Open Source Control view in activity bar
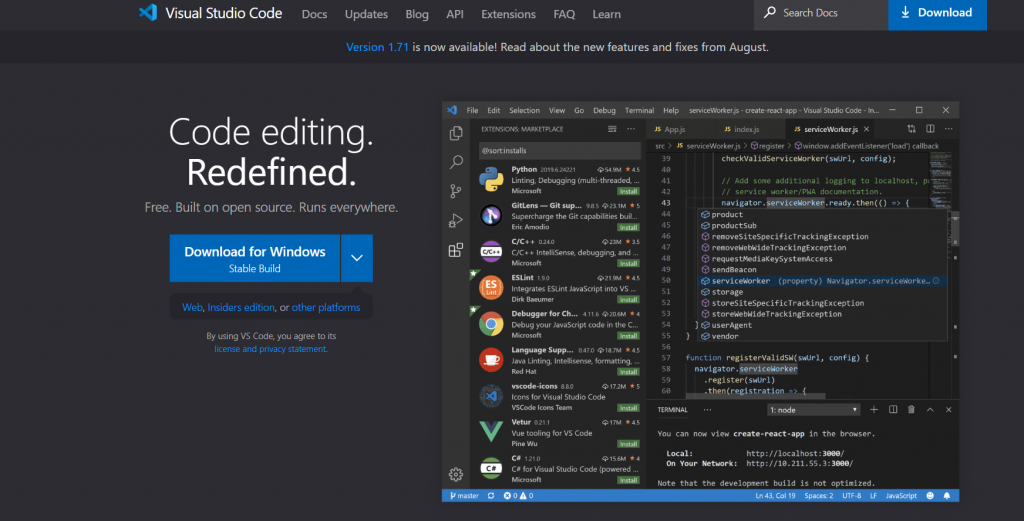Image resolution: width=1024 pixels, height=521 pixels. click(x=456, y=191)
